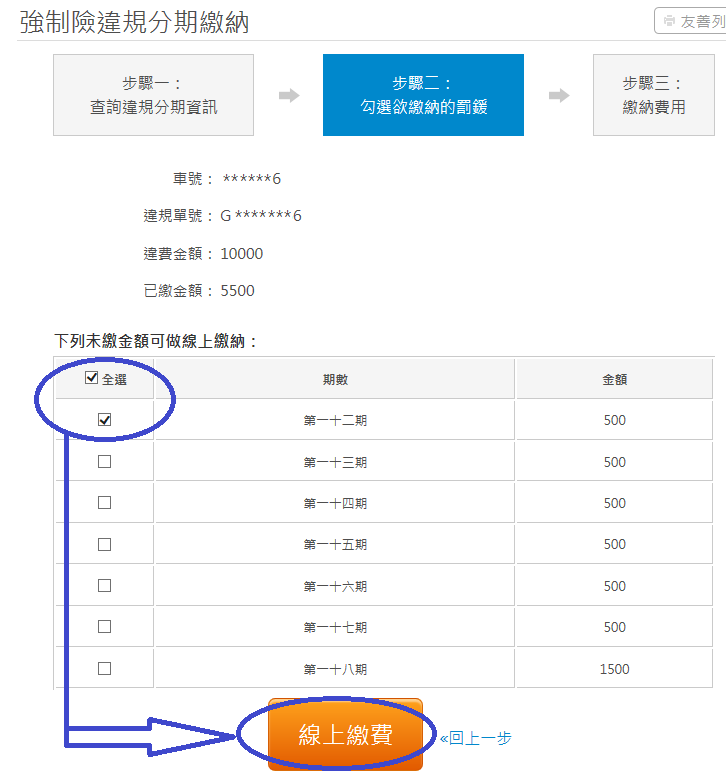Screen dimensions: 726x775
Task: Click the 強制險違規分期繳納 page heading
Action: pos(134,22)
